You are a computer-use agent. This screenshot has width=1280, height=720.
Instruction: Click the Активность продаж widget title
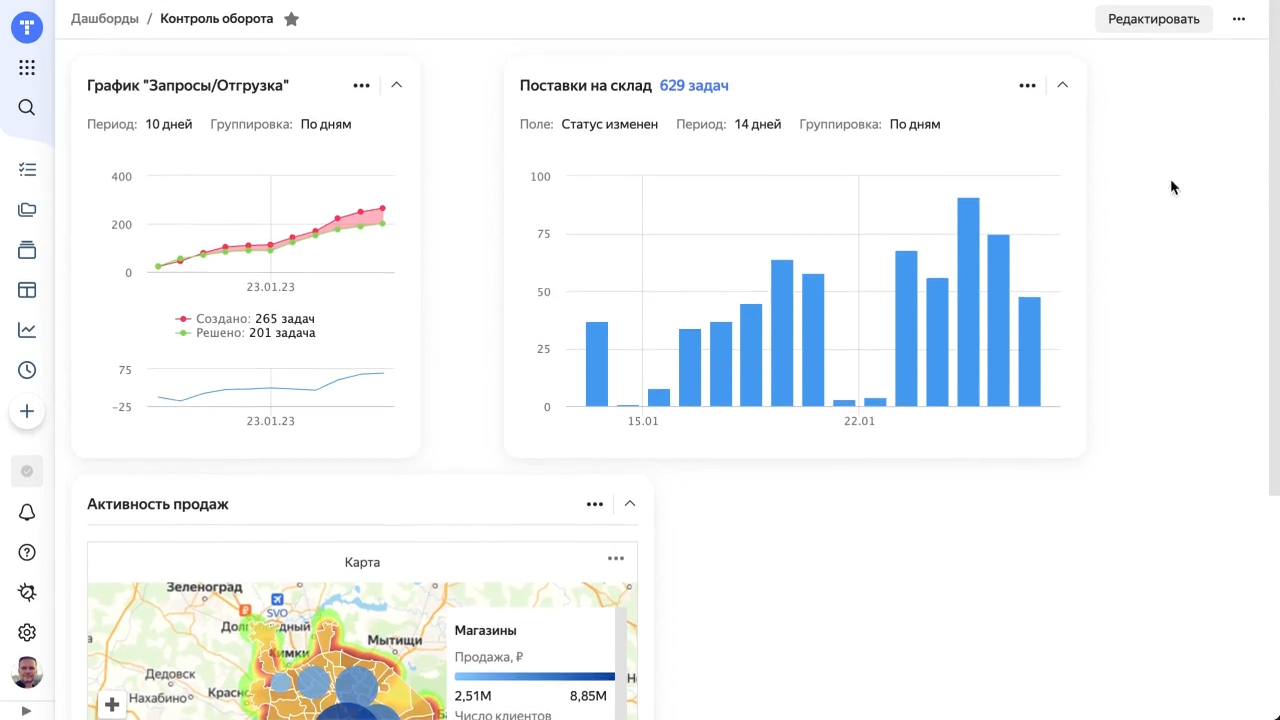point(158,504)
